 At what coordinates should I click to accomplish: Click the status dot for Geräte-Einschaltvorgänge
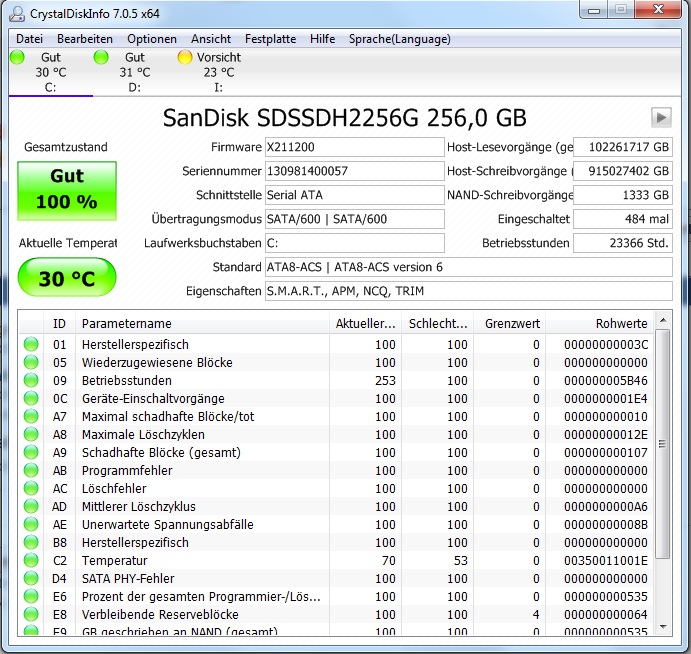tap(31, 398)
